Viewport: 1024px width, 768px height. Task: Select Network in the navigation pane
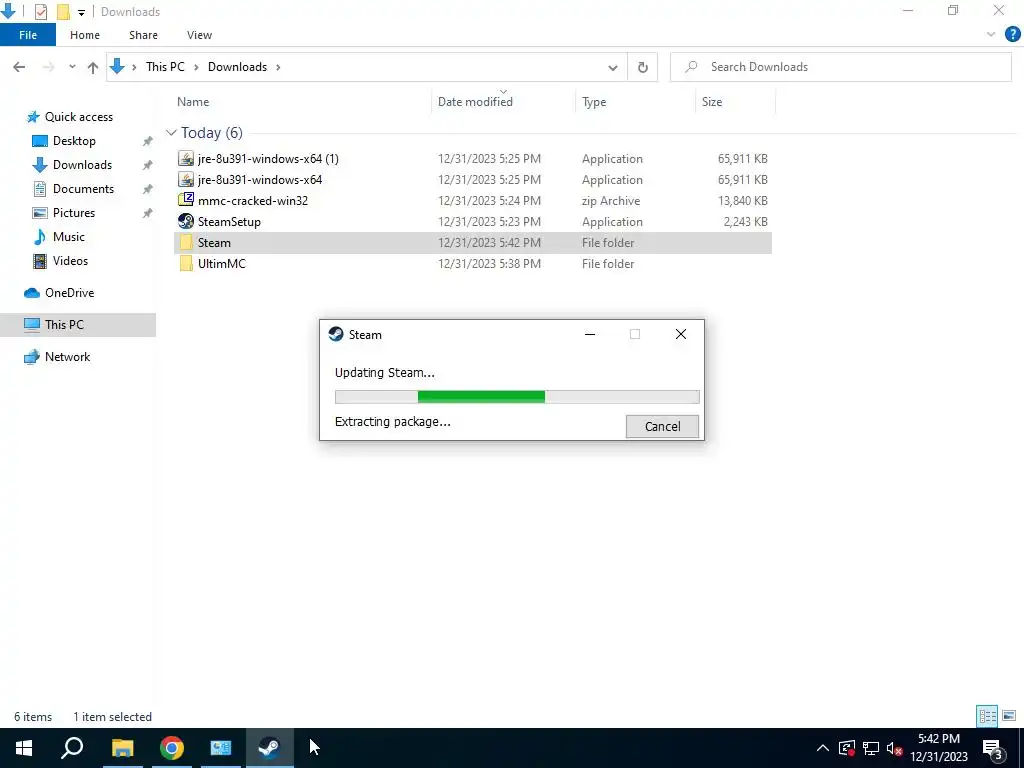(x=67, y=357)
